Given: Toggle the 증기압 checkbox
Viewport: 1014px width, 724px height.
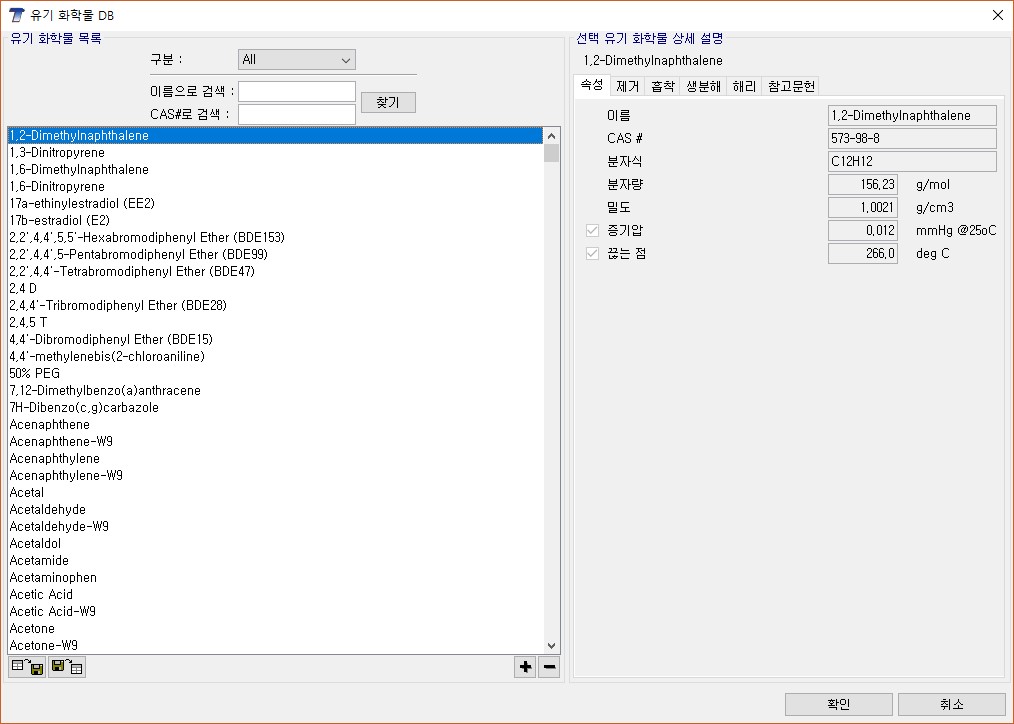Looking at the screenshot, I should tap(593, 231).
